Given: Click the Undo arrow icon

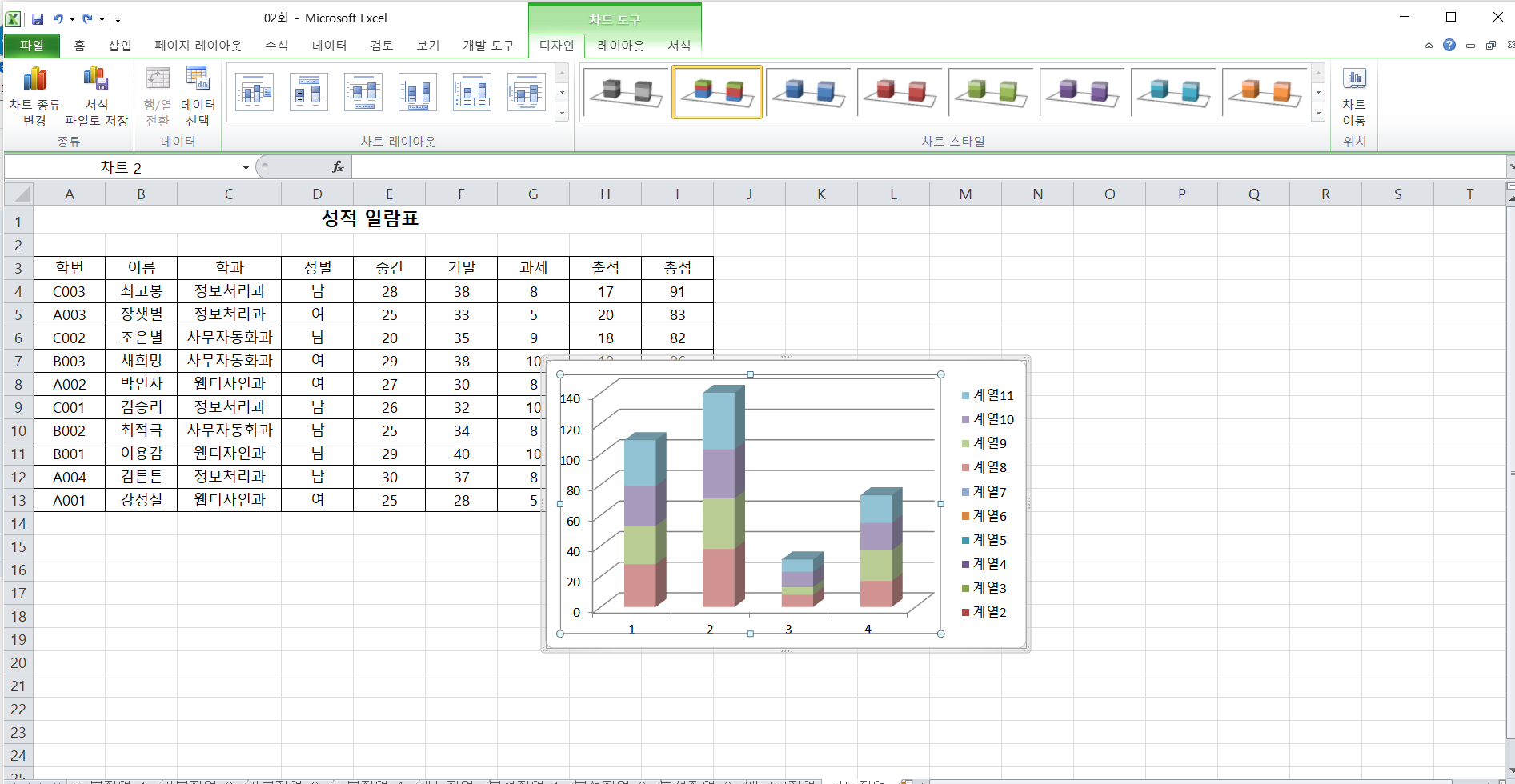Looking at the screenshot, I should (x=58, y=18).
